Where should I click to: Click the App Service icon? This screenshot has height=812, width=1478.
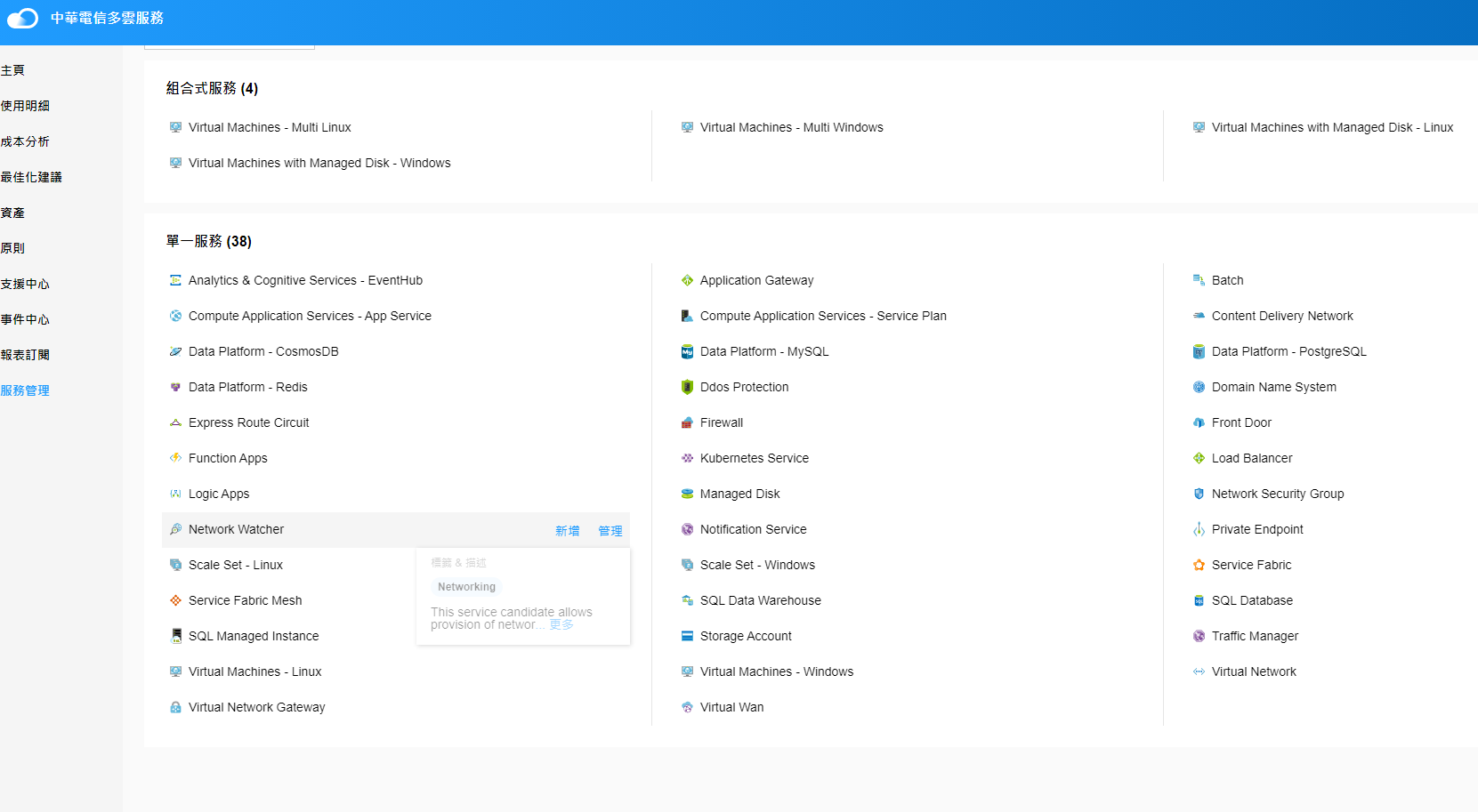175,316
